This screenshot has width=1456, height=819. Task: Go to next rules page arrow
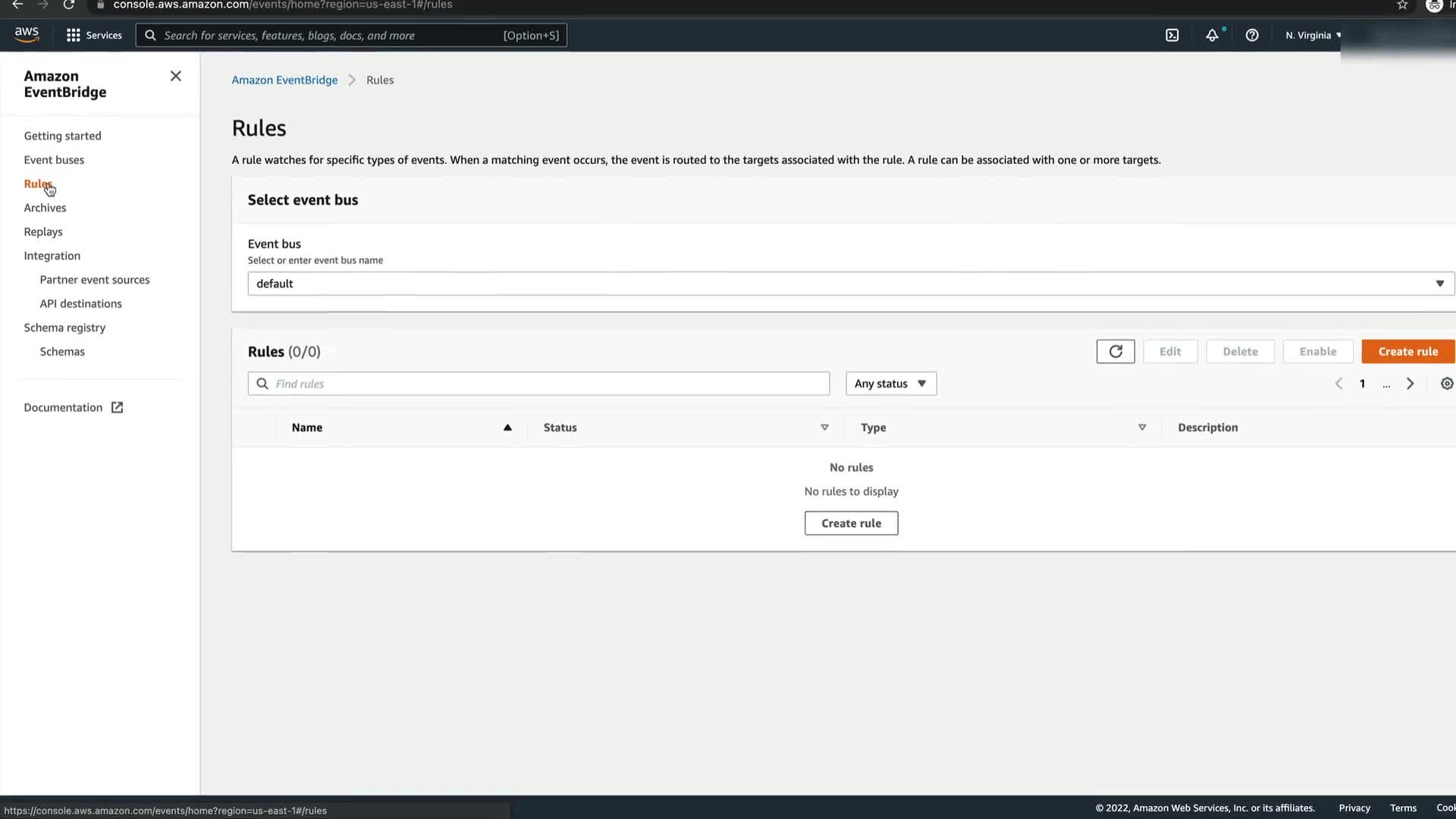coord(1410,384)
